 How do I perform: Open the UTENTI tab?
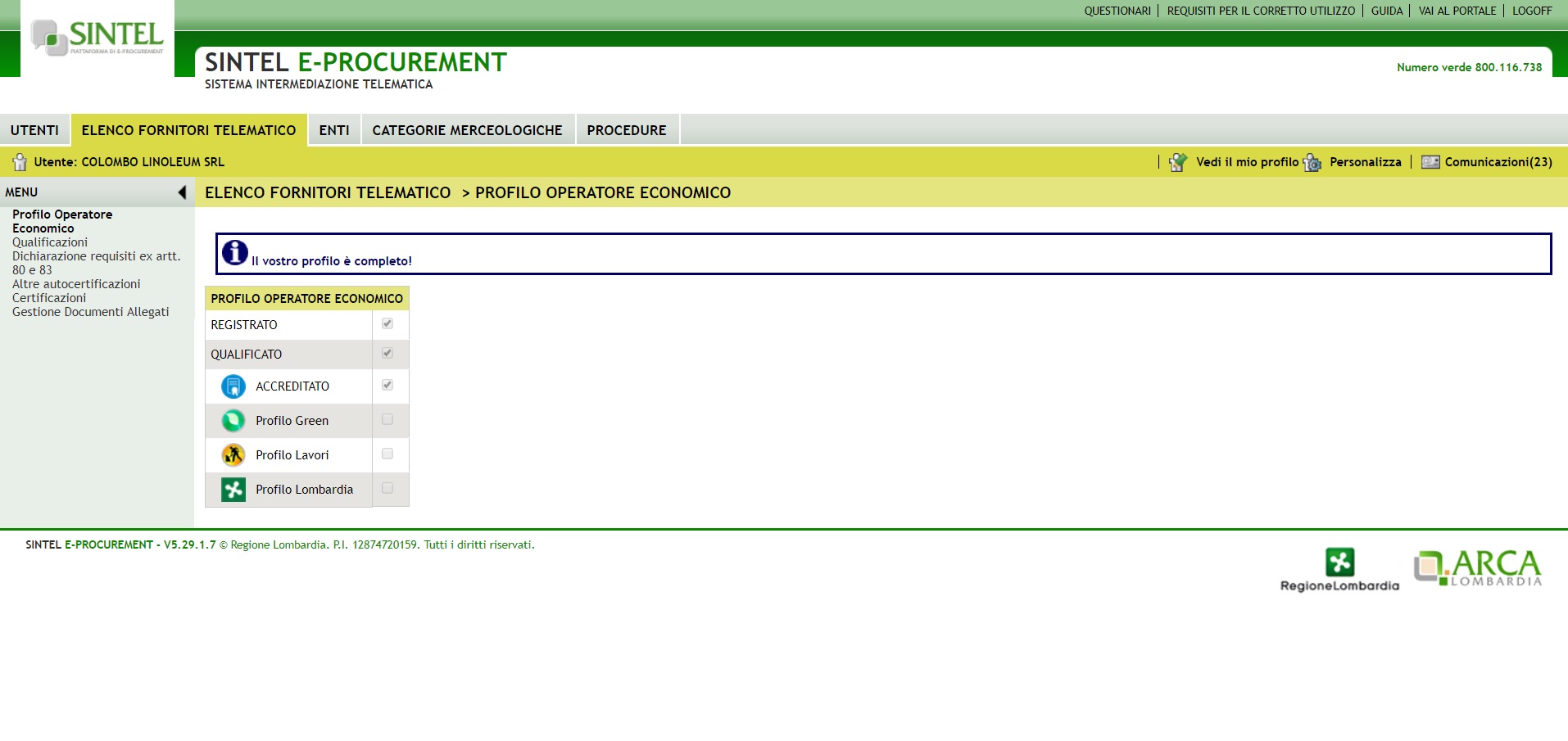click(x=34, y=130)
